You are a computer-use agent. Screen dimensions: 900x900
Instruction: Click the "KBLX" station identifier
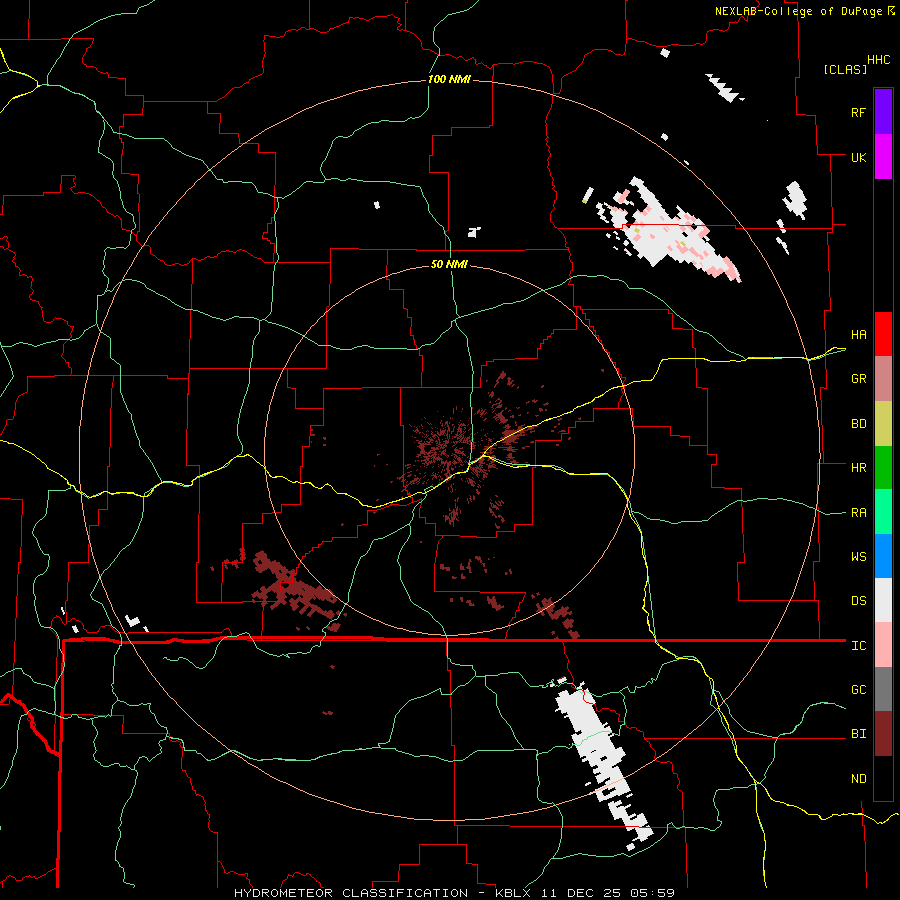tap(514, 893)
